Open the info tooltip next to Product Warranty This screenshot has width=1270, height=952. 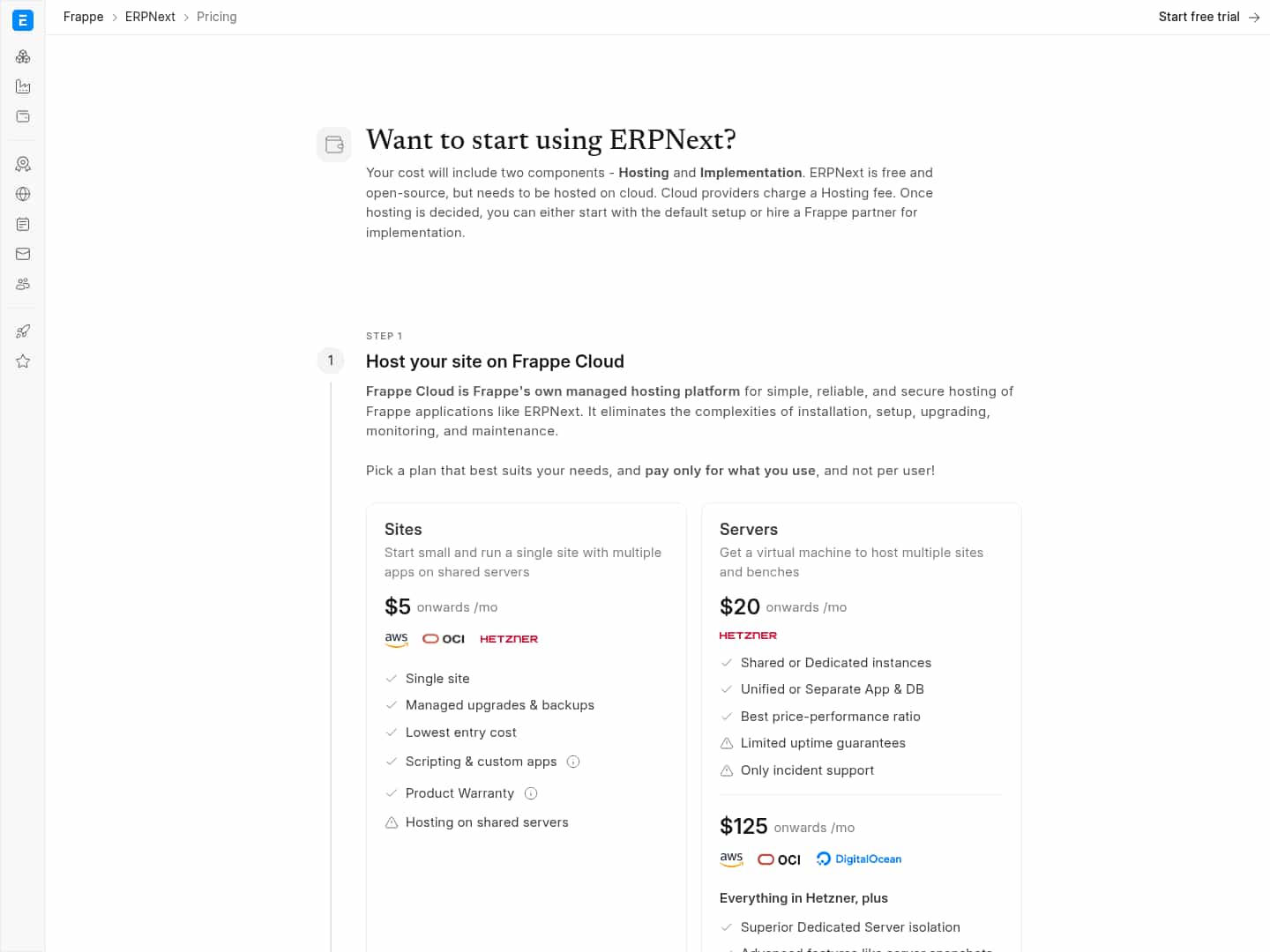[x=531, y=793]
